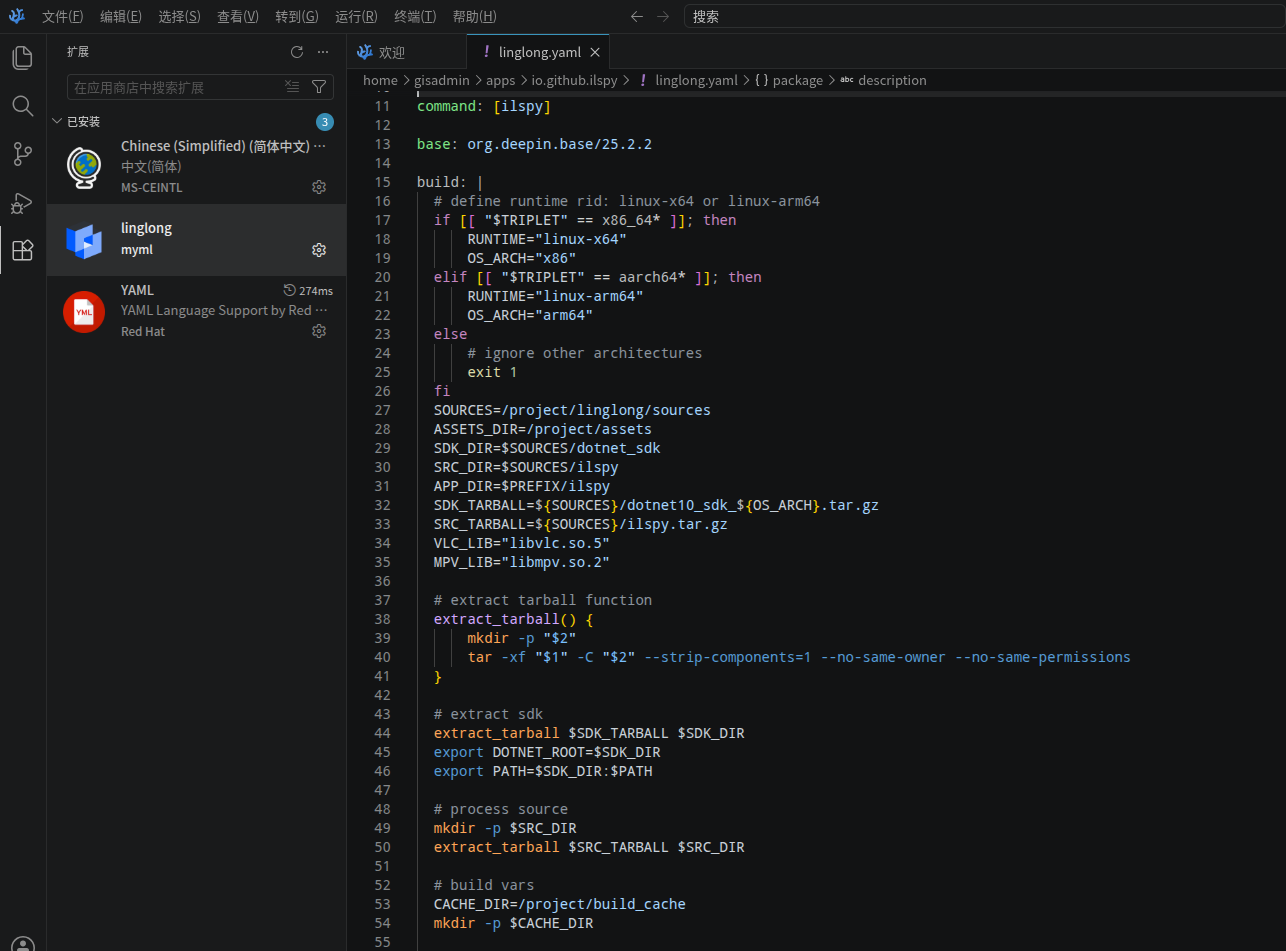Open the 帮助 menu
The image size is (1286, 951).
tap(474, 16)
